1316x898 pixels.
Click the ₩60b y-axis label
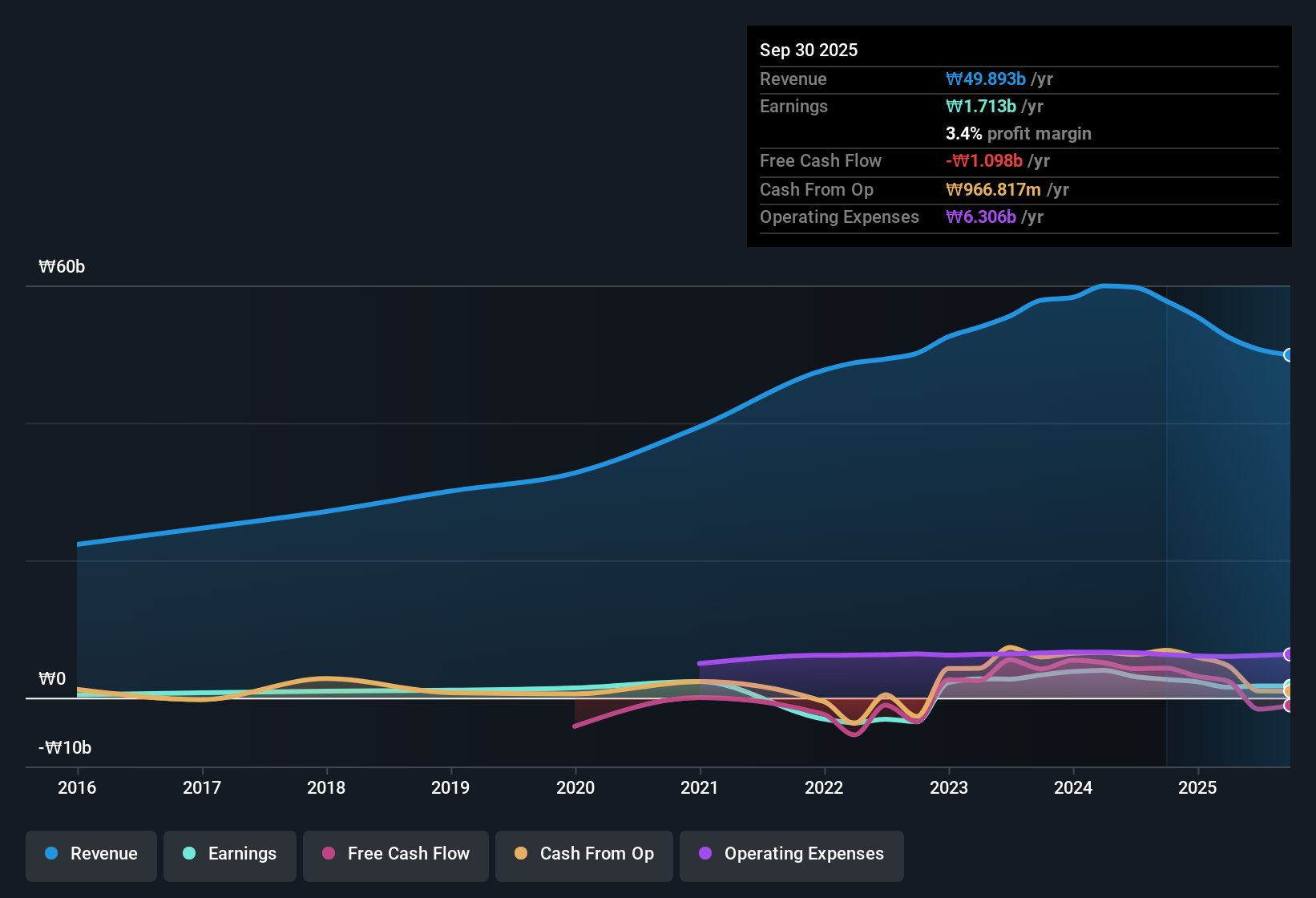point(62,267)
